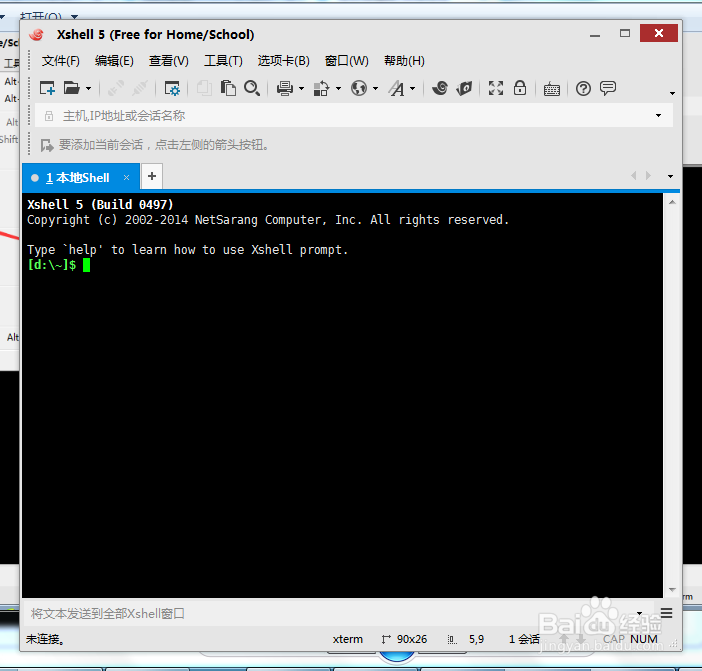Click the file transfer icon
This screenshot has width=702, height=671.
(x=321, y=88)
